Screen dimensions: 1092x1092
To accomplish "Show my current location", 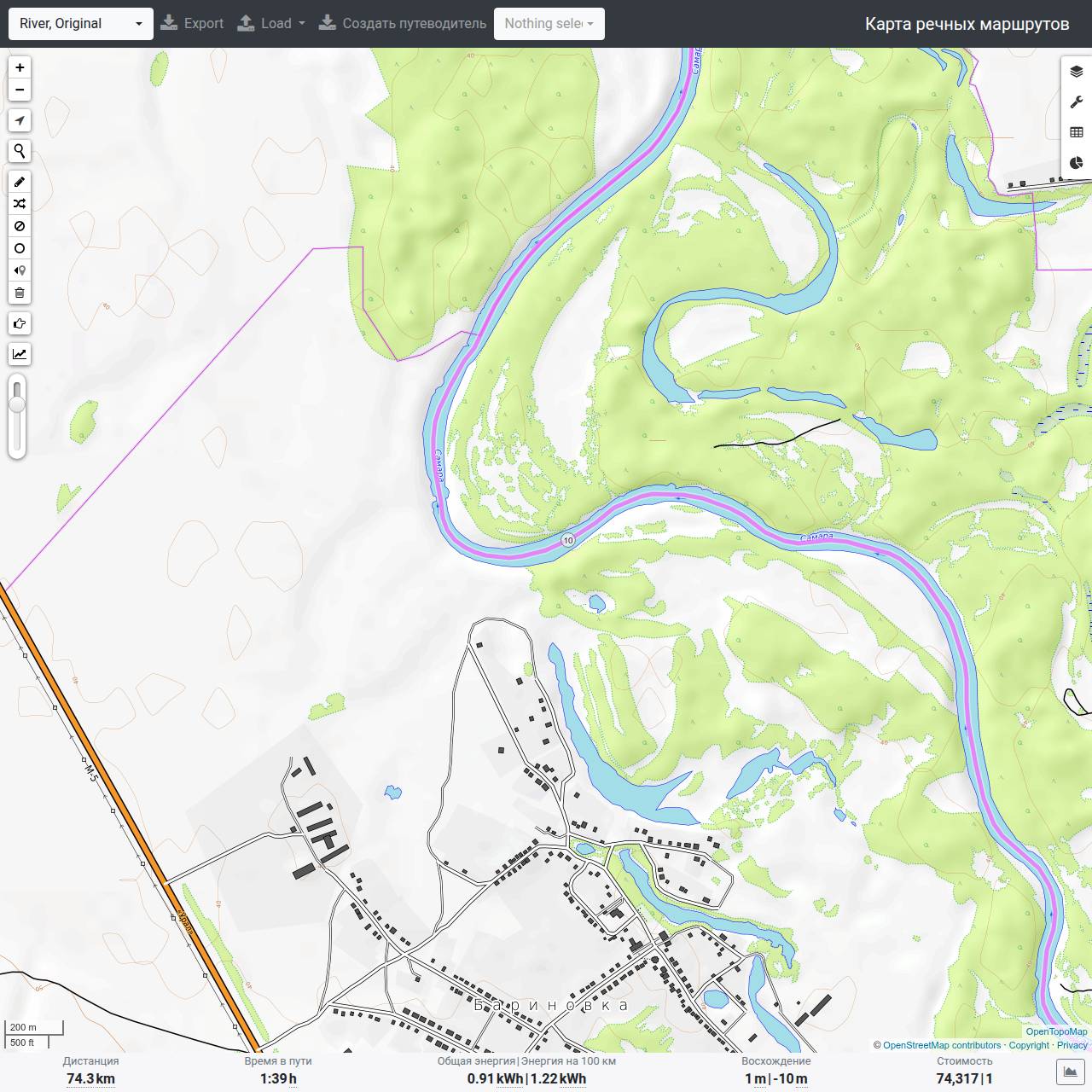I will (x=20, y=120).
